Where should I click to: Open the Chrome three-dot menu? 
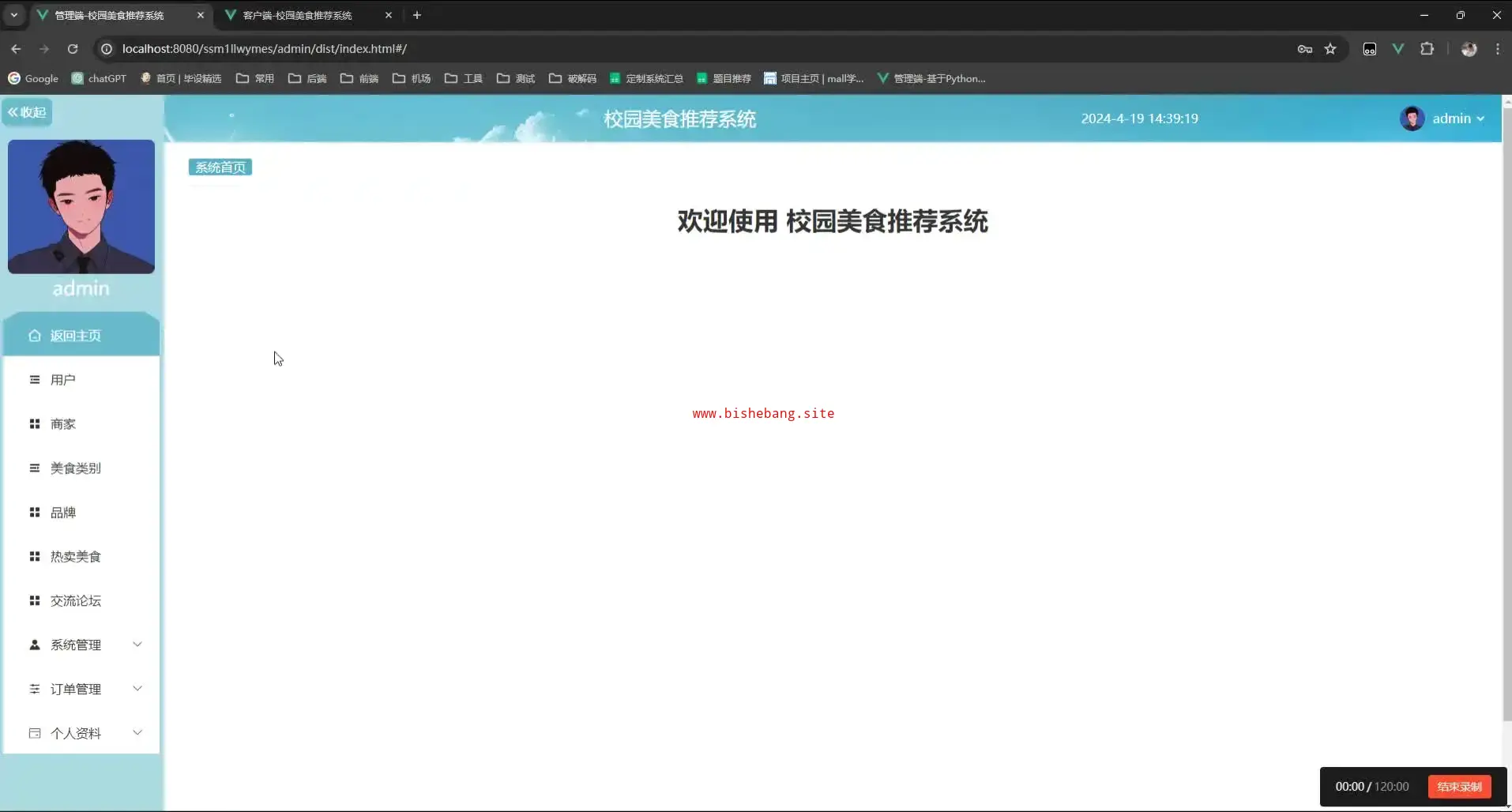click(x=1498, y=49)
